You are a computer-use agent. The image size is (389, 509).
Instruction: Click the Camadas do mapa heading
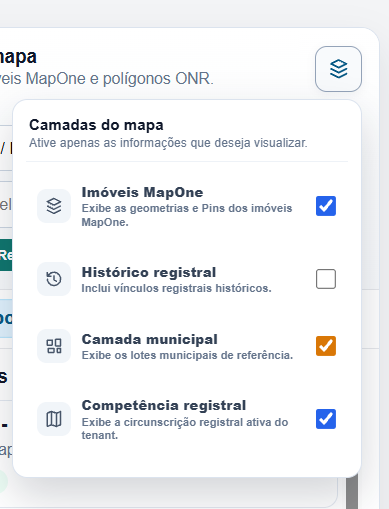pos(96,125)
